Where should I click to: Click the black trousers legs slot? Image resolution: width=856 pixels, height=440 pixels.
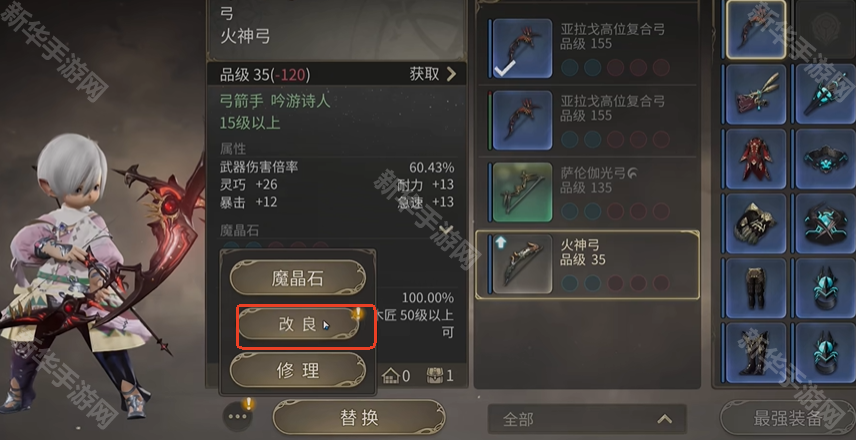pyautogui.click(x=756, y=288)
